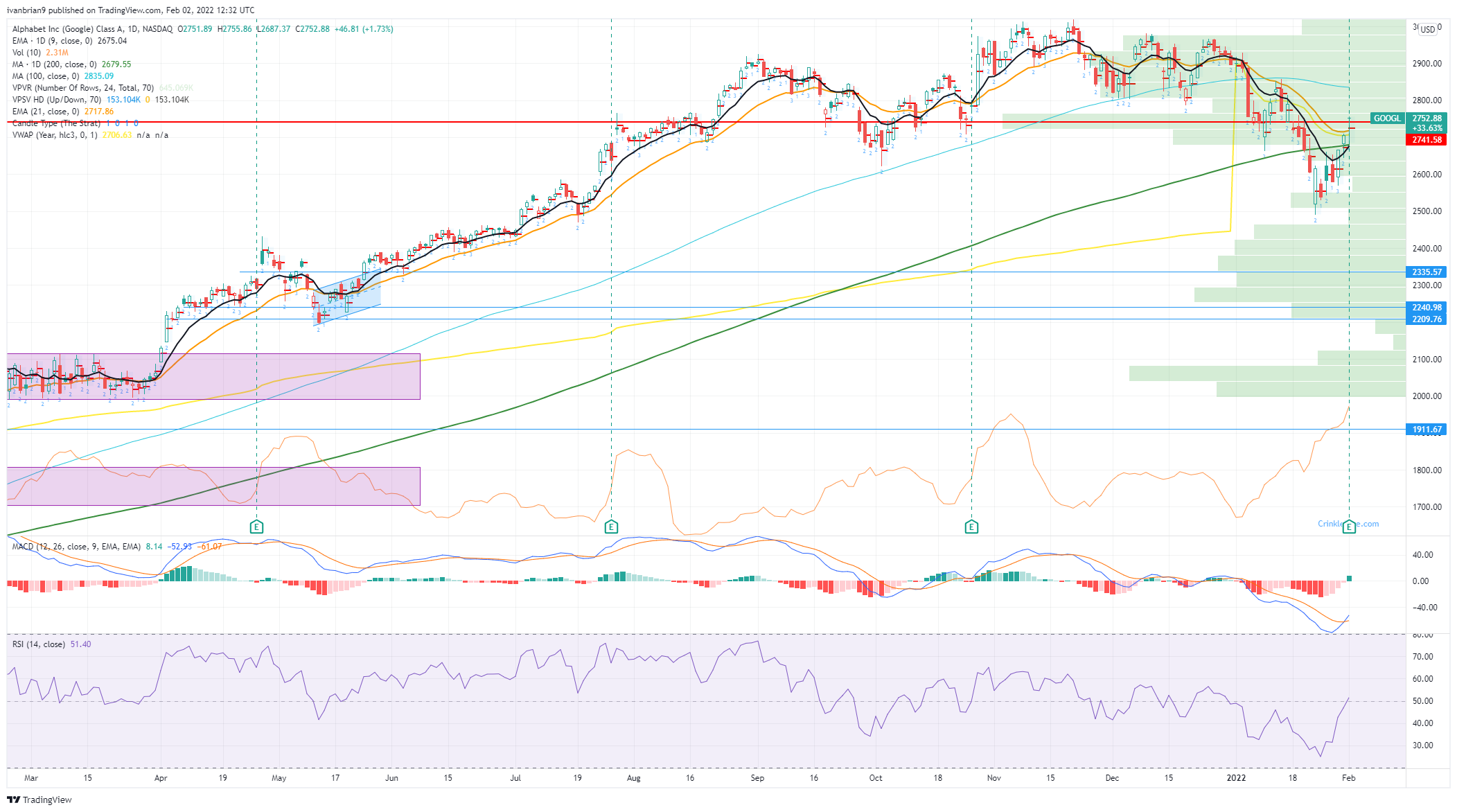The height and width of the screenshot is (812, 1457).
Task: Click the earnings E marker near late April
Action: pyautogui.click(x=256, y=527)
